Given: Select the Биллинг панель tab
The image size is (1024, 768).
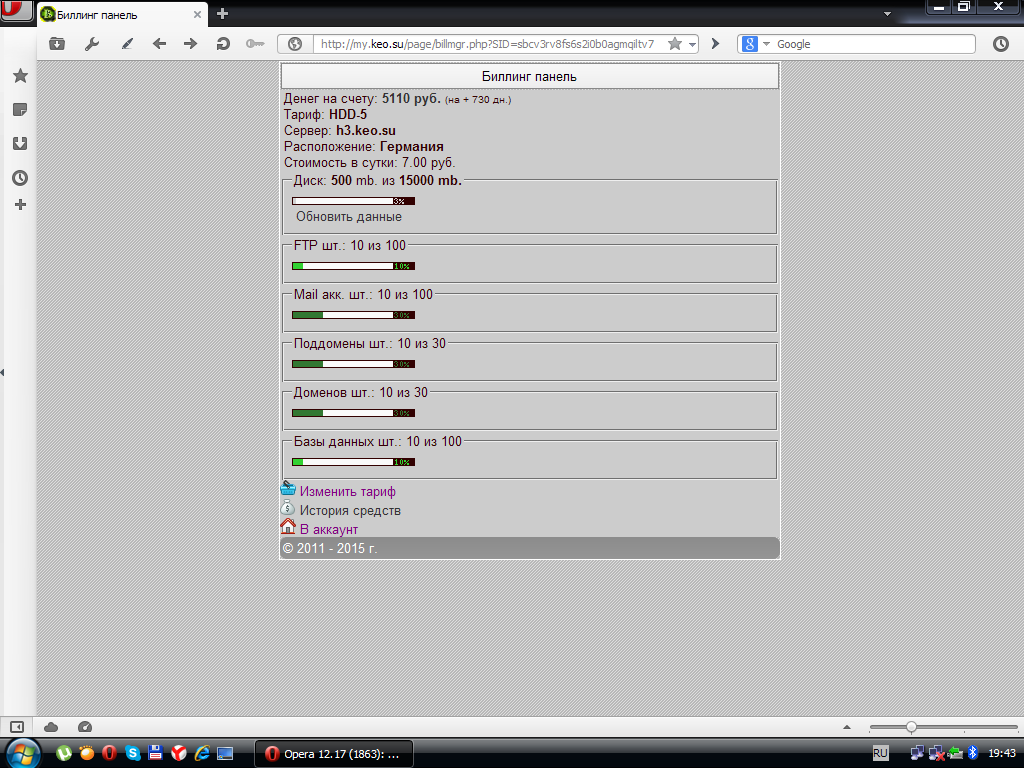Looking at the screenshot, I should (x=120, y=15).
